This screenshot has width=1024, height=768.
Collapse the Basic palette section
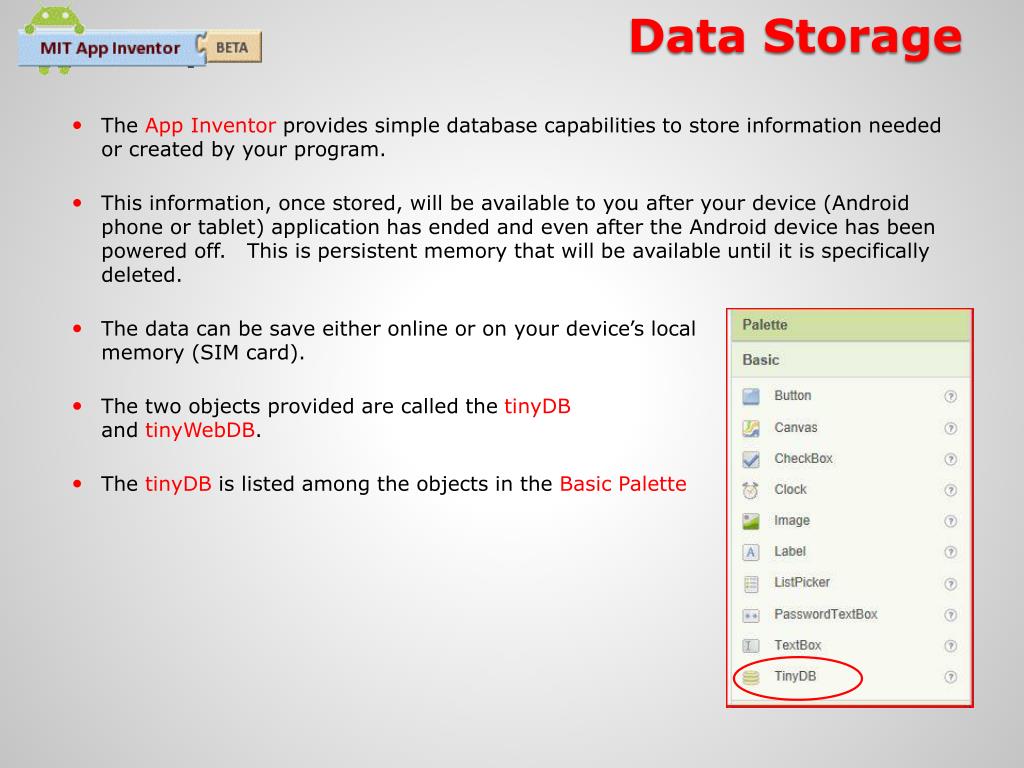coord(850,360)
